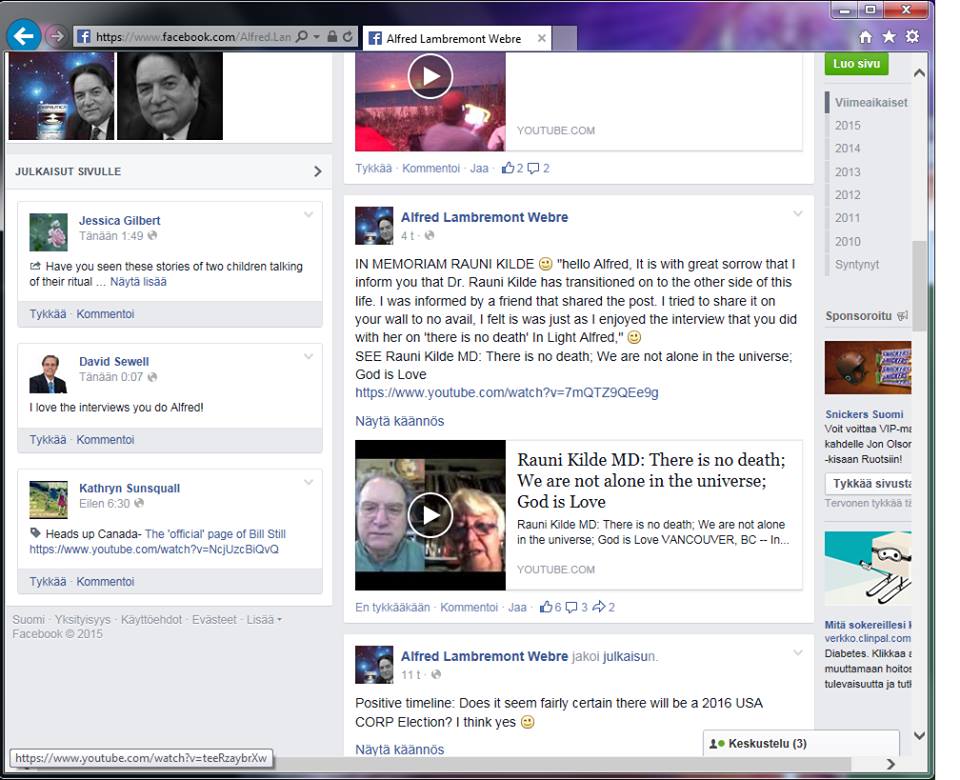Open YouTube link in Kathryn Sunsquall's post
The width and height of the screenshot is (960, 780).
[x=154, y=549]
